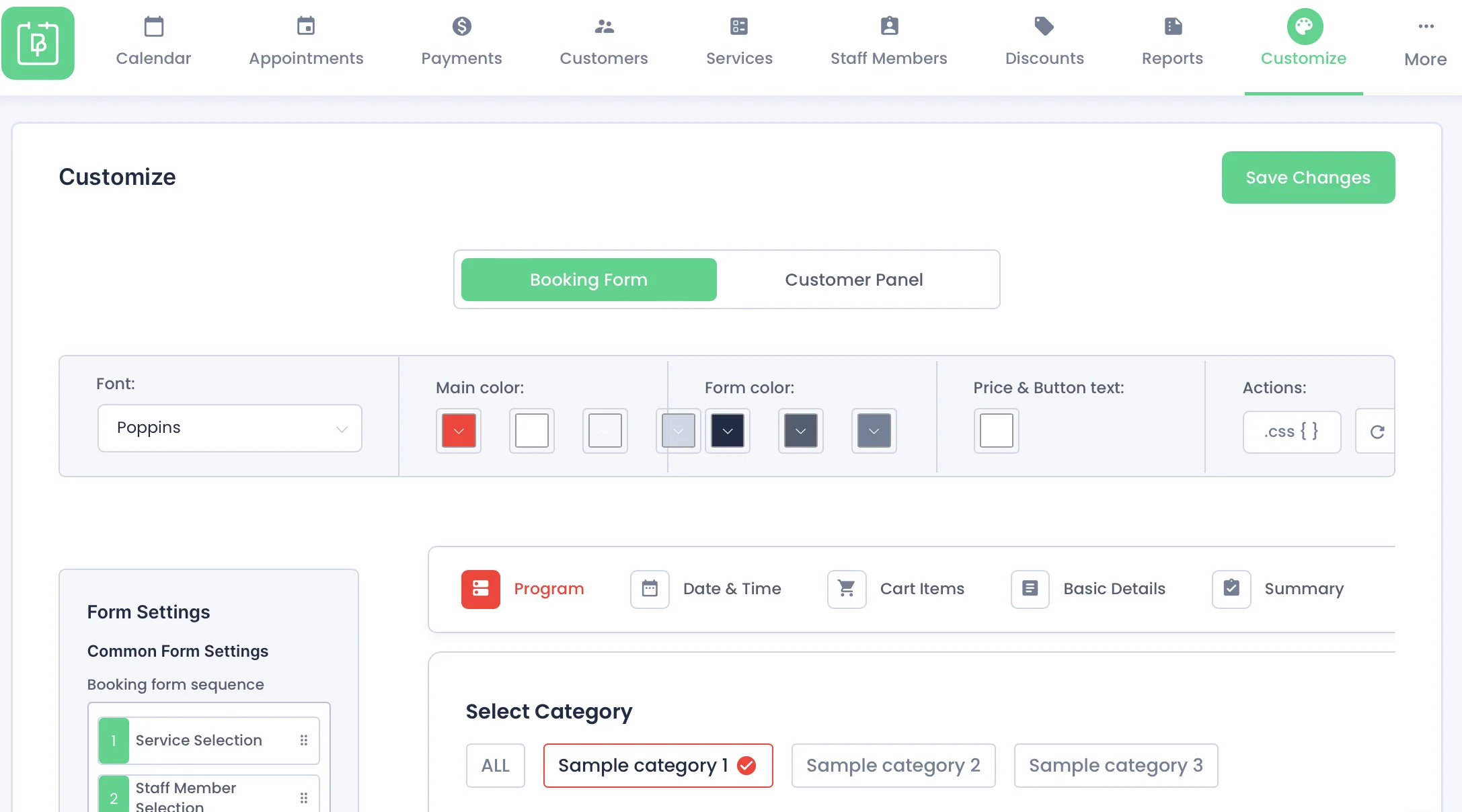Select Sample category 1 checked option
Image resolution: width=1462 pixels, height=812 pixels.
[657, 766]
